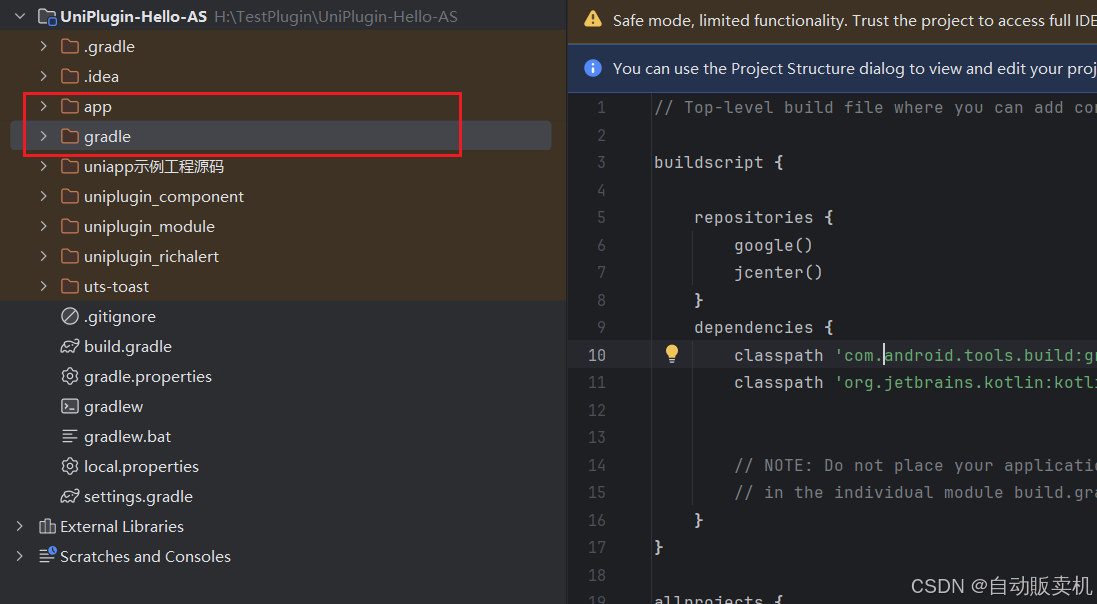Select the uts-toast folder name
1097x604 pixels.
click(116, 286)
